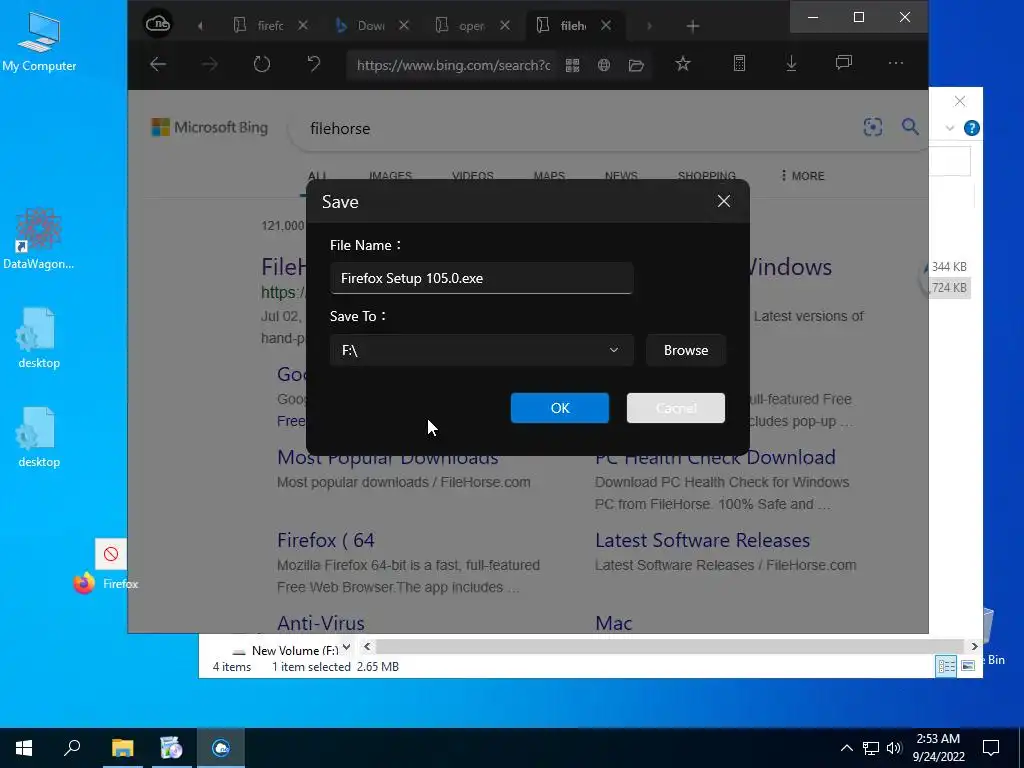Click the Cancel button in the Save dialog
This screenshot has height=768, width=1024.
click(x=675, y=408)
